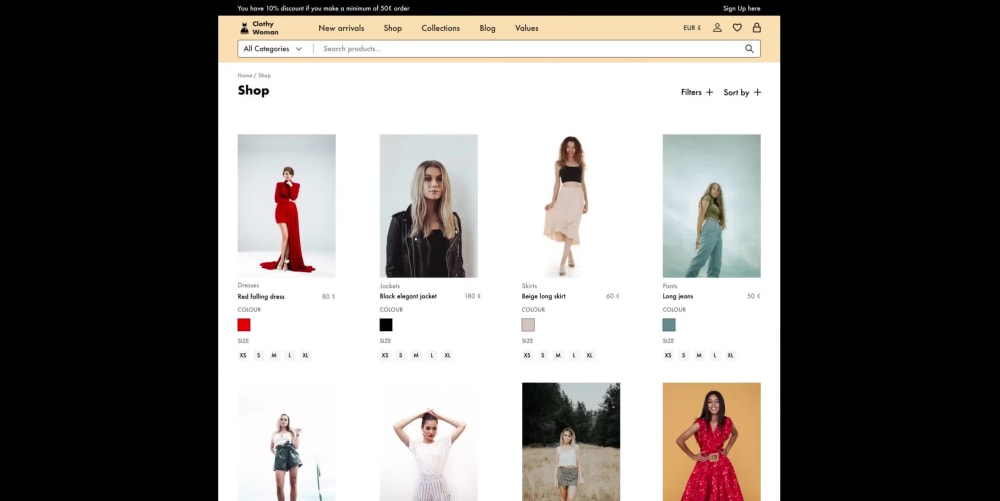Click the Home breadcrumb link
Viewport: 1000px width, 501px height.
[x=245, y=75]
